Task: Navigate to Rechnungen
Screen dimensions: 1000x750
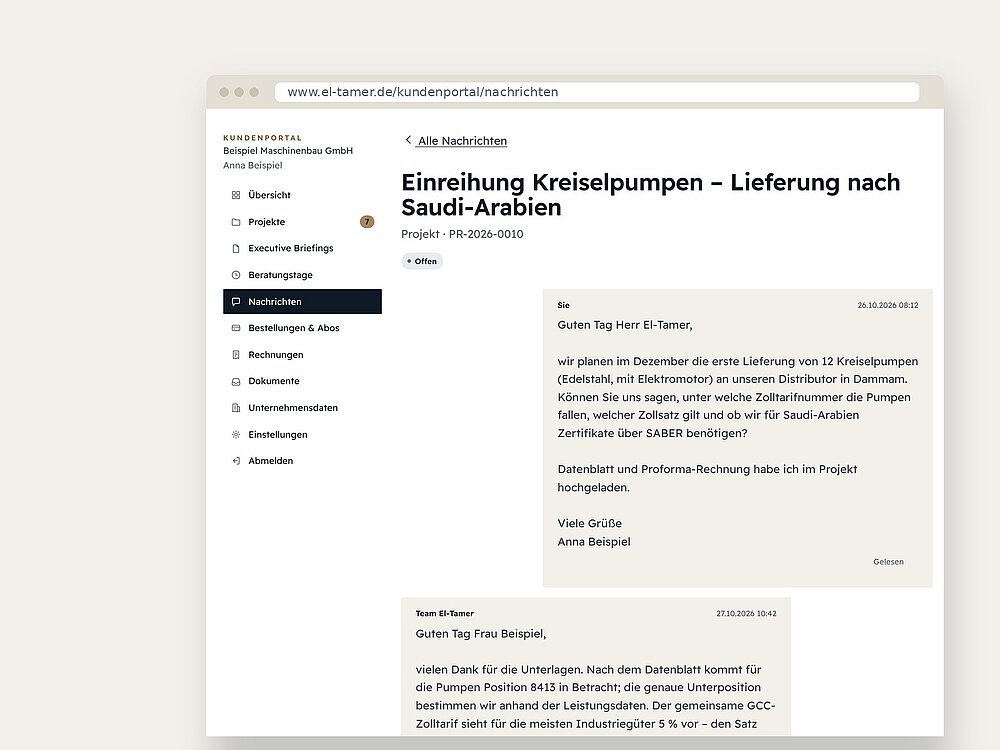Action: (x=302, y=355)
